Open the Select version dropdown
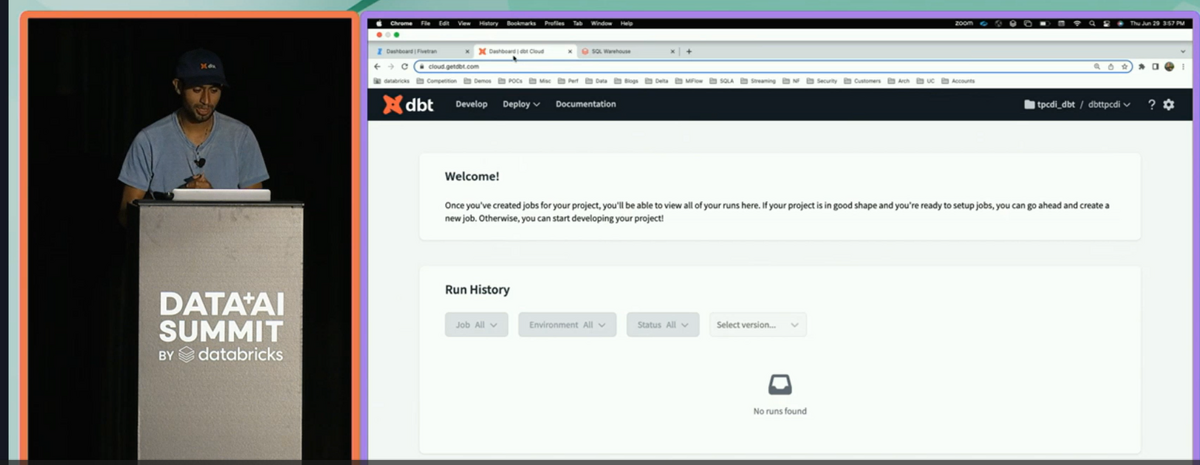This screenshot has height=465, width=1200. 758,325
